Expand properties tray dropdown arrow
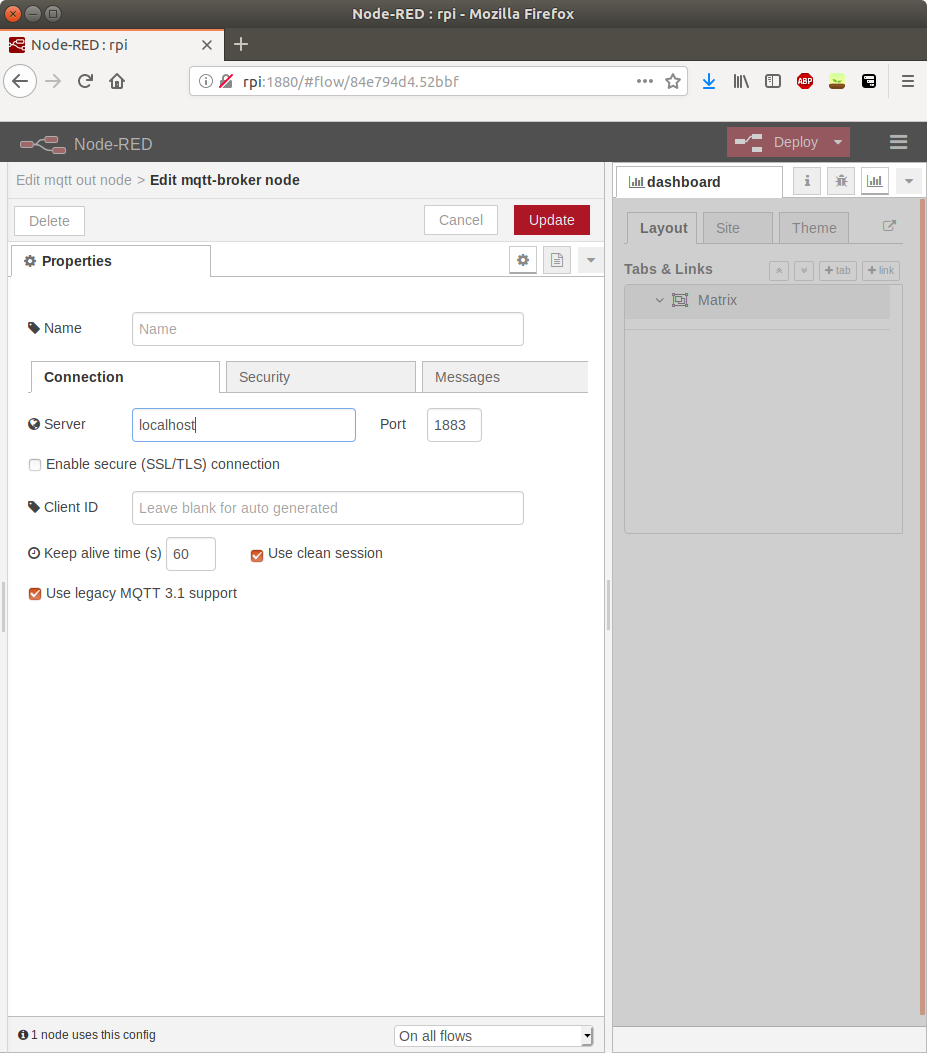This screenshot has height=1053, width=927. tap(591, 260)
